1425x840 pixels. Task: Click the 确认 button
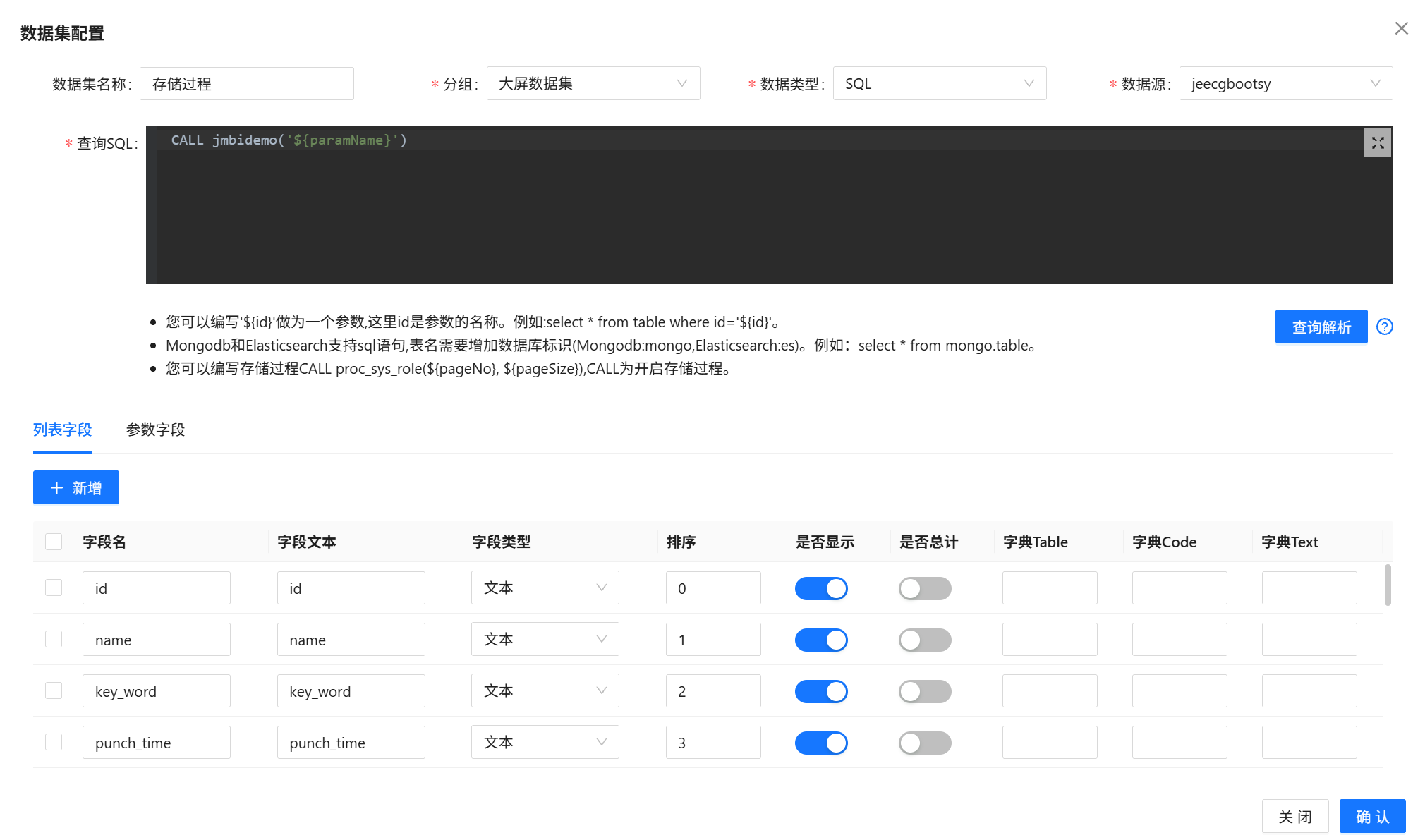pos(1372,816)
